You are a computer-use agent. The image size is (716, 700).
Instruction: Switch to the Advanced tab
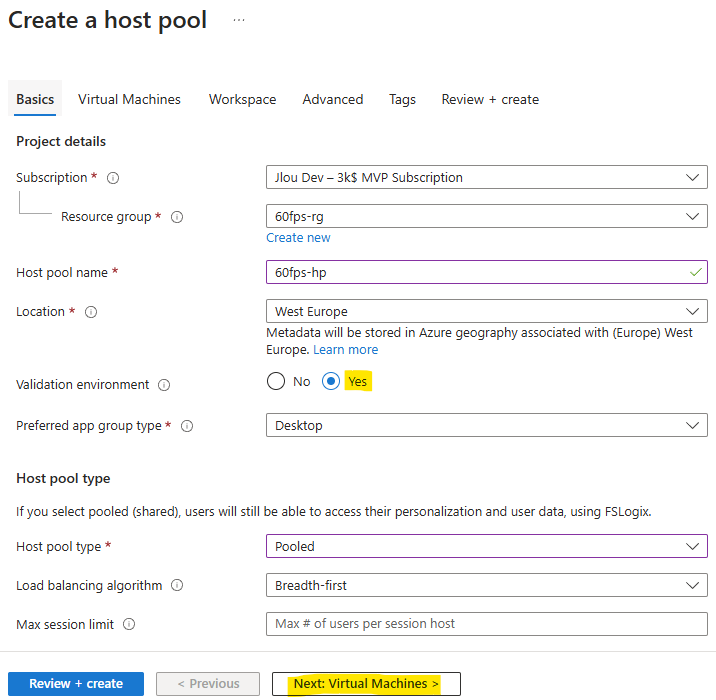coord(333,99)
